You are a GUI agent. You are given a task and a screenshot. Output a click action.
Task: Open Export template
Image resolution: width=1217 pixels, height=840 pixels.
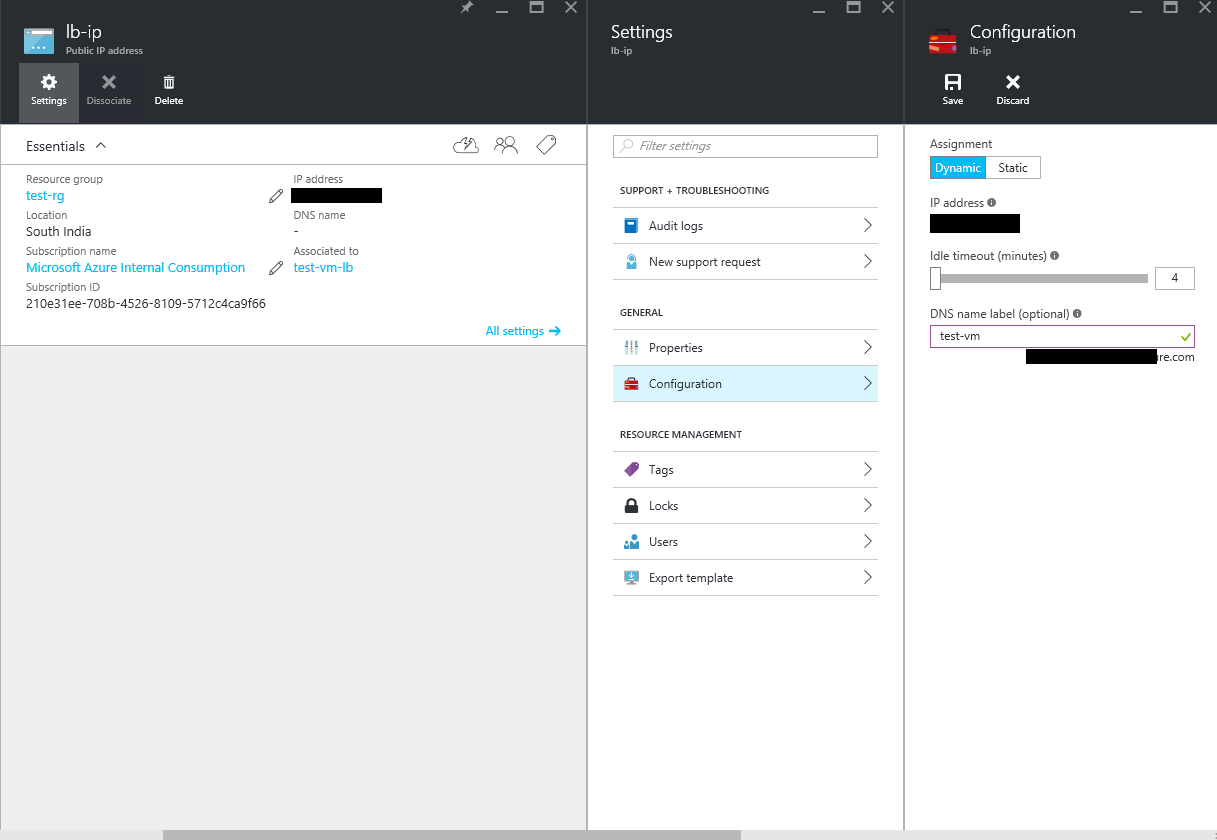click(745, 578)
